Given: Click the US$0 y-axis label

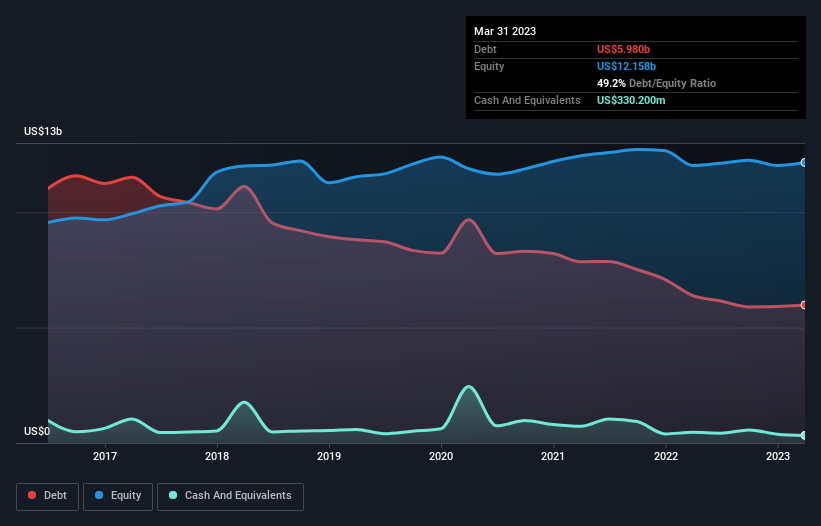Looking at the screenshot, I should (x=37, y=431).
